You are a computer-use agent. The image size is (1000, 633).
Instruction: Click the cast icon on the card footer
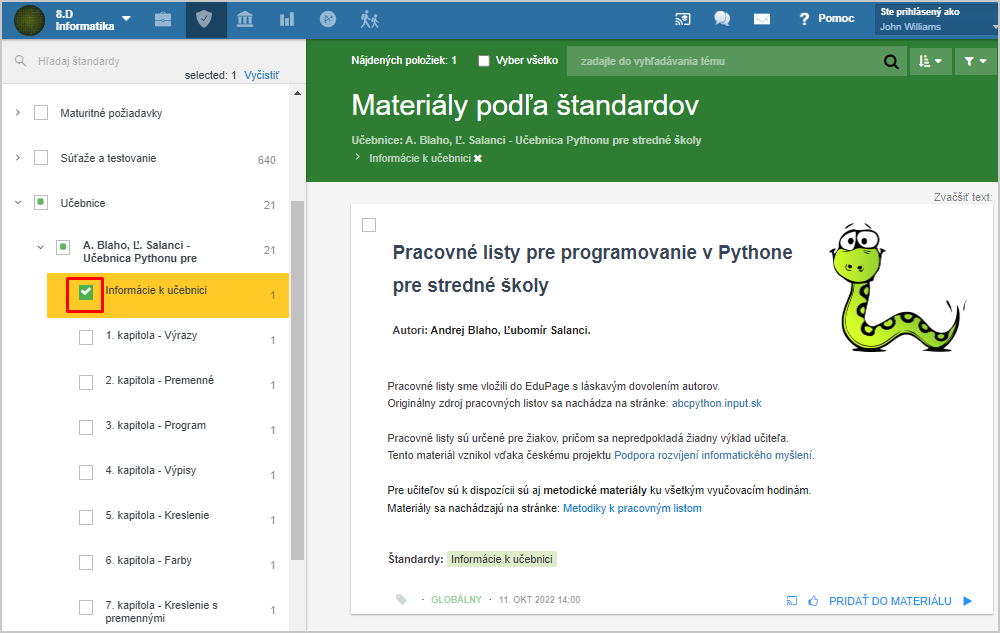(x=791, y=600)
